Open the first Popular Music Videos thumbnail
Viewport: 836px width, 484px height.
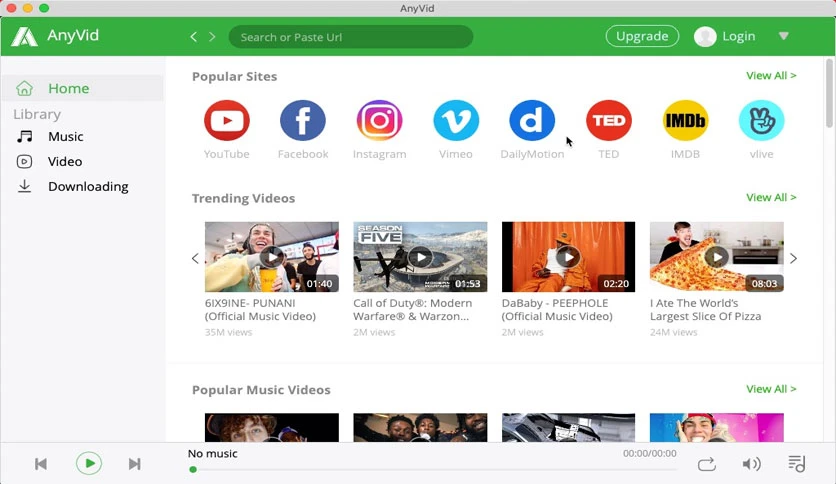pyautogui.click(x=271, y=427)
